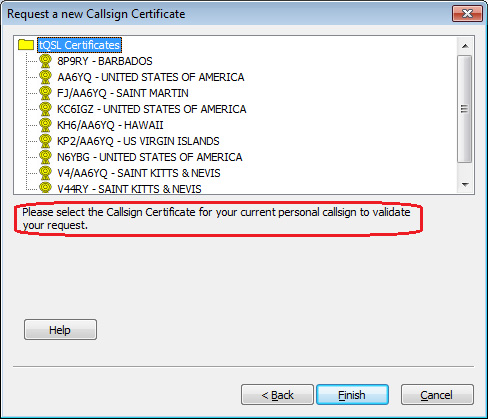Image resolution: width=488 pixels, height=419 pixels.
Task: Select AA6YQ - UNITED STATES OF AMERICA entry
Action: (x=151, y=77)
